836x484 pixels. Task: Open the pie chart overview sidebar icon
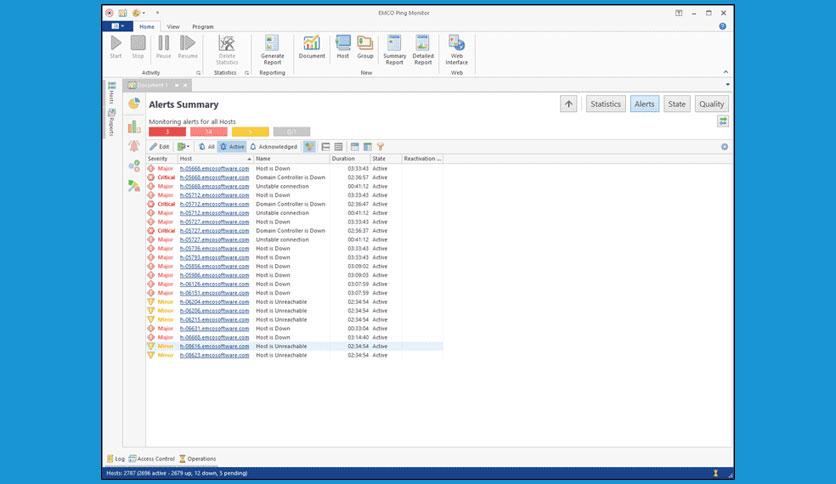click(x=134, y=103)
